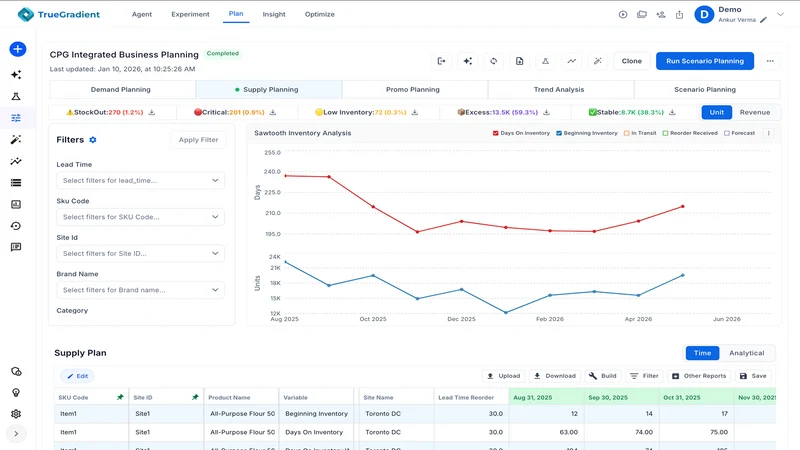Open the Agent menu
800x450 pixels.
142,14
